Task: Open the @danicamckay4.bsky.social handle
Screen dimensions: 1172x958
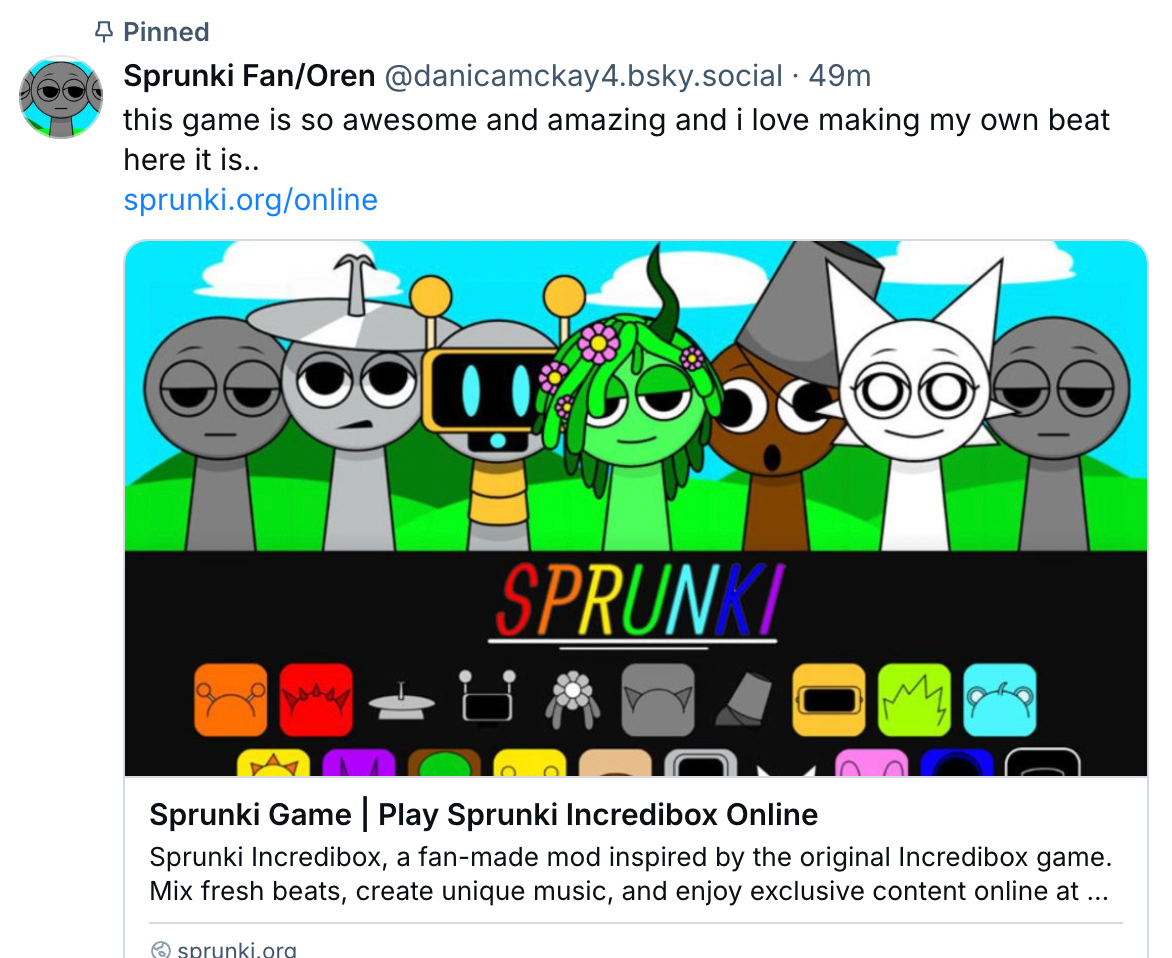Action: [x=583, y=75]
